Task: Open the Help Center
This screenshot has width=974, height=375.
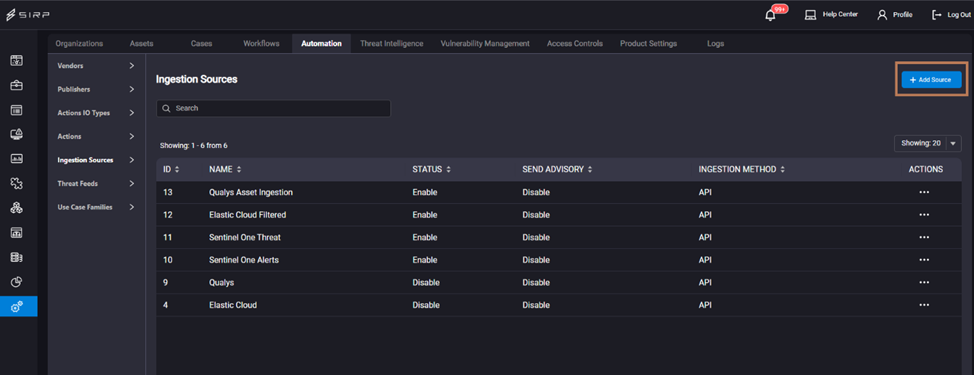Action: pyautogui.click(x=831, y=15)
